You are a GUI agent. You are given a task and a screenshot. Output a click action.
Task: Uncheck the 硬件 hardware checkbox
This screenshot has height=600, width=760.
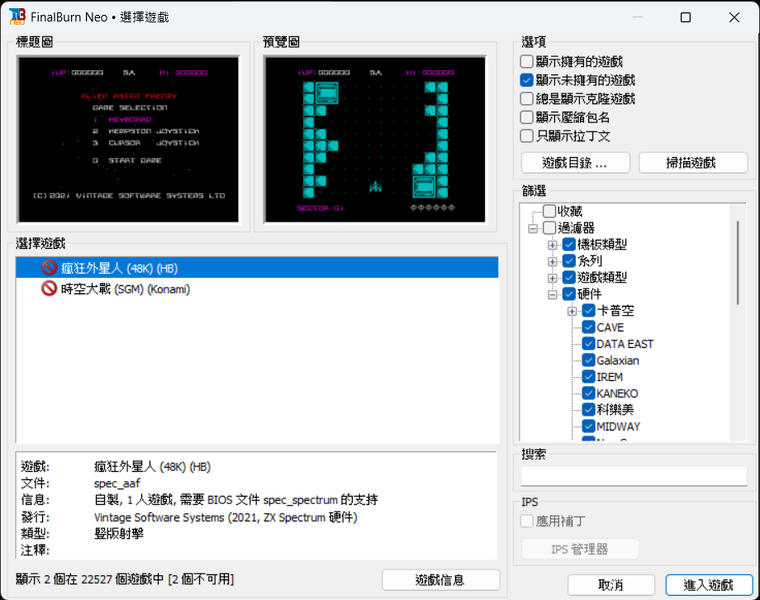569,294
